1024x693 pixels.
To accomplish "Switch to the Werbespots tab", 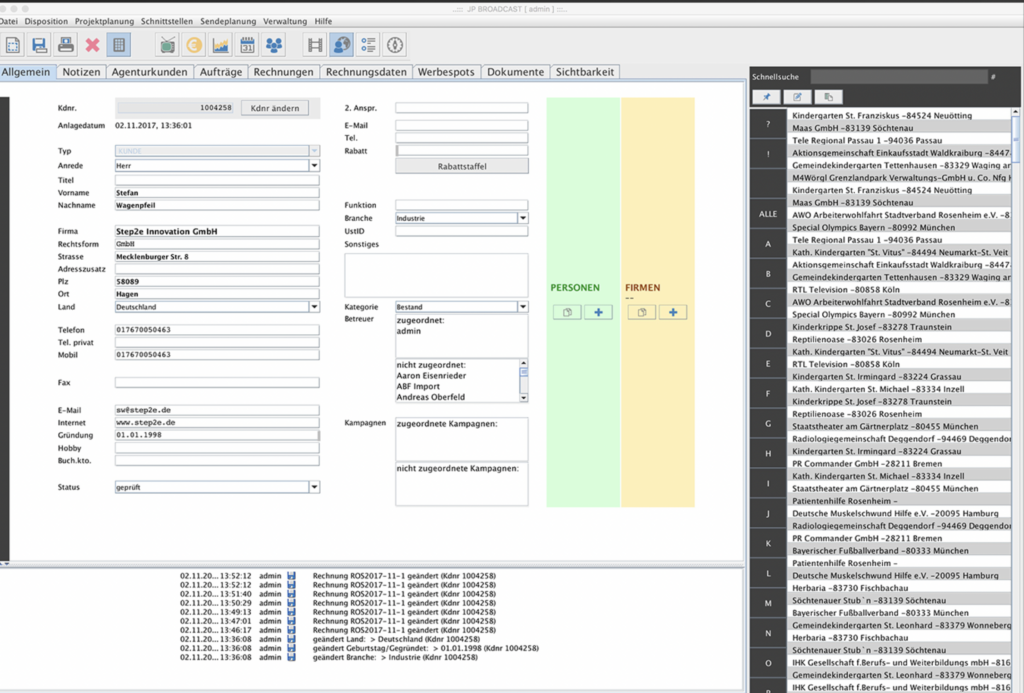I will point(446,72).
